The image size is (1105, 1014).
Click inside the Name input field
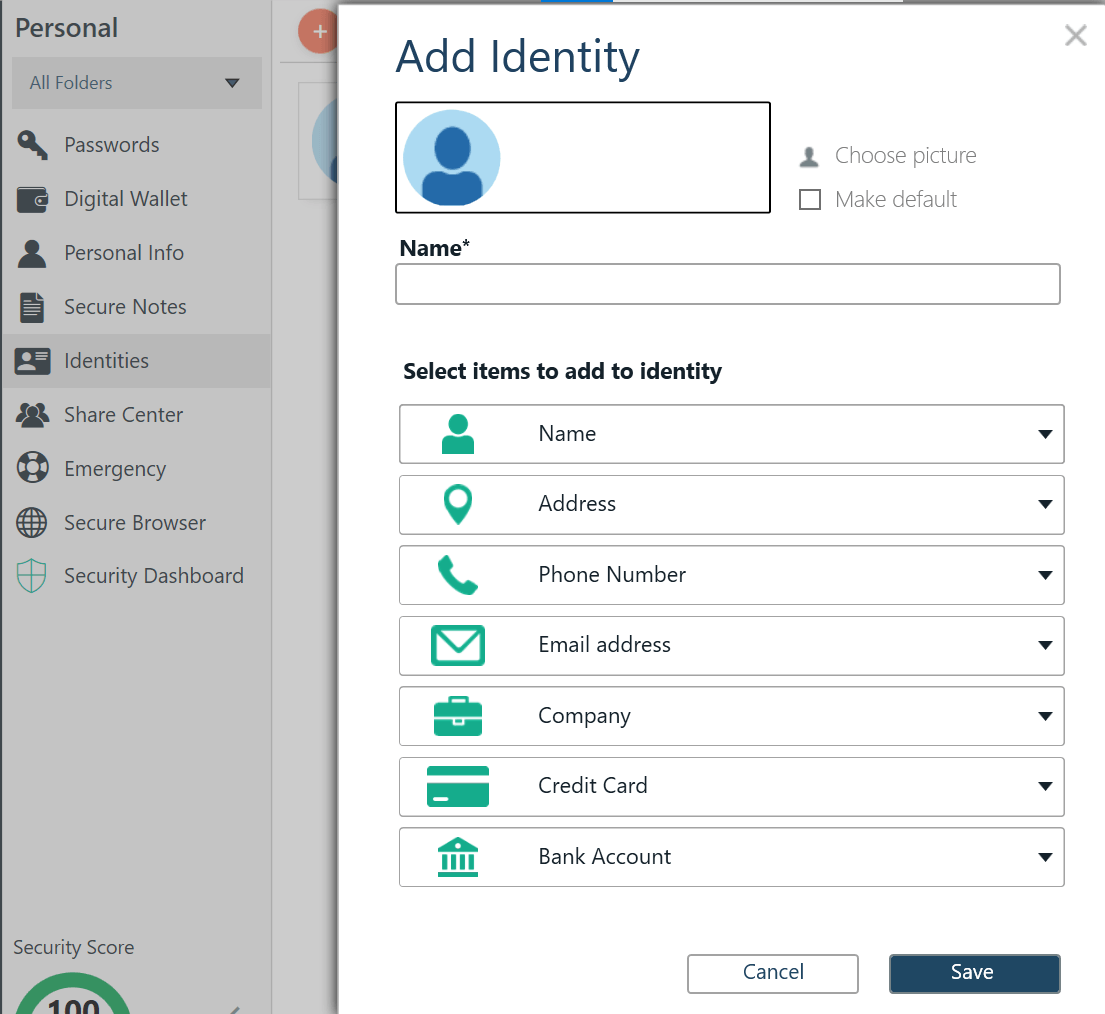pos(728,284)
